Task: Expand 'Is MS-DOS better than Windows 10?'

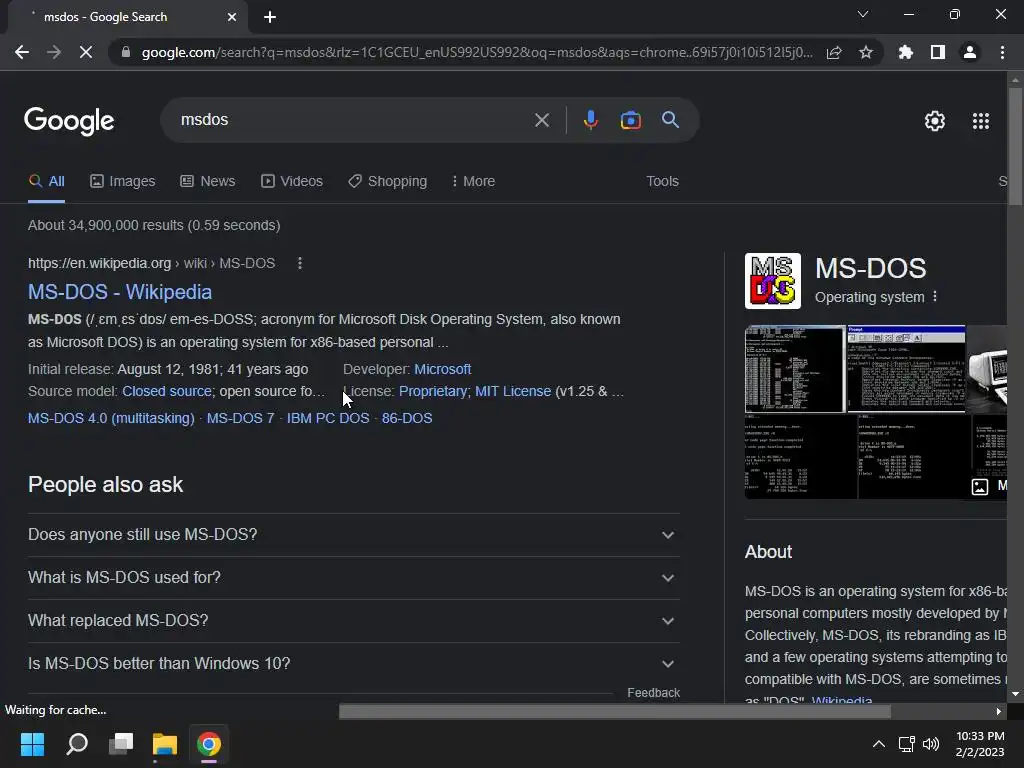Action: 353,664
